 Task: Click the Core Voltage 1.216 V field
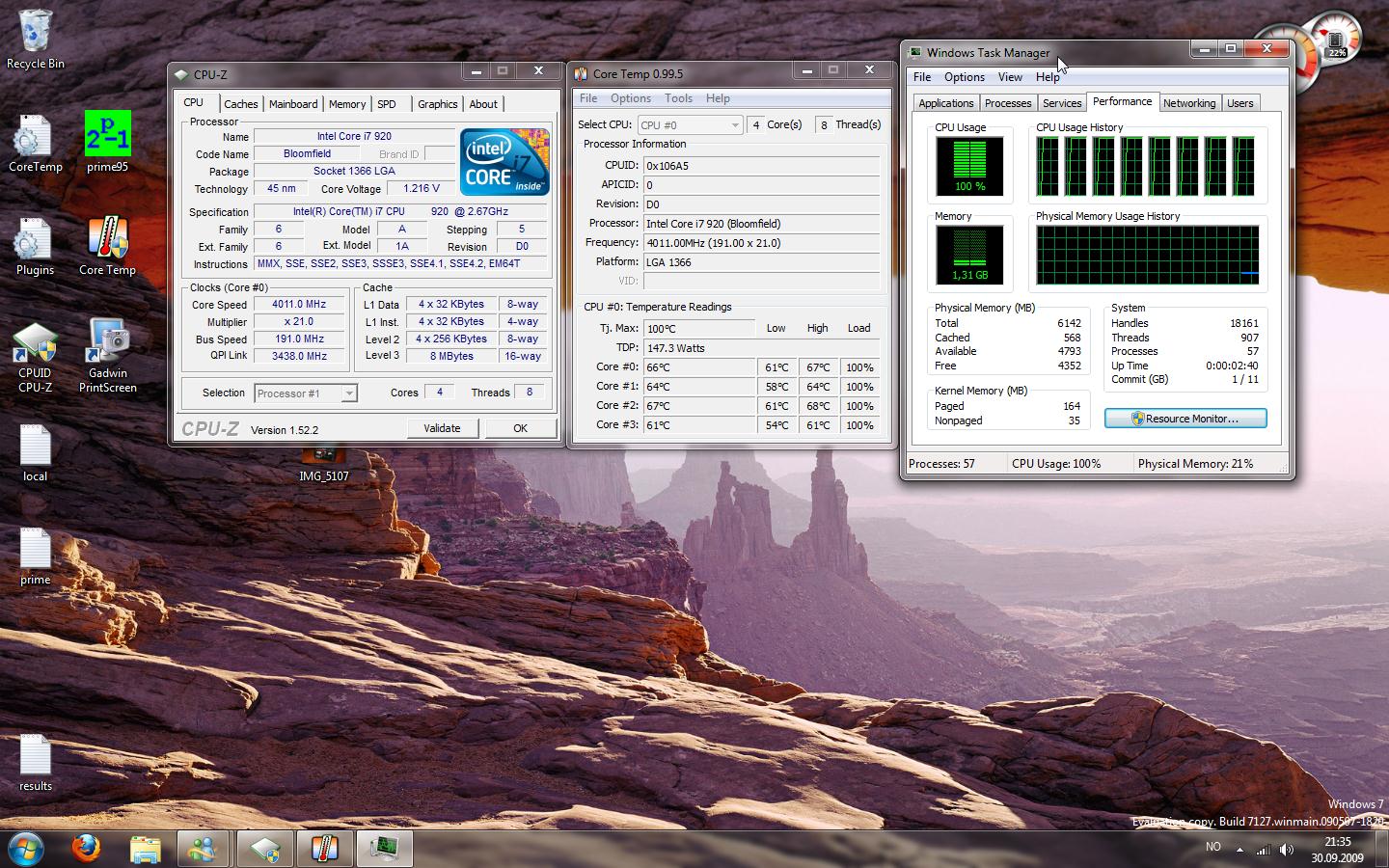pyautogui.click(x=422, y=188)
